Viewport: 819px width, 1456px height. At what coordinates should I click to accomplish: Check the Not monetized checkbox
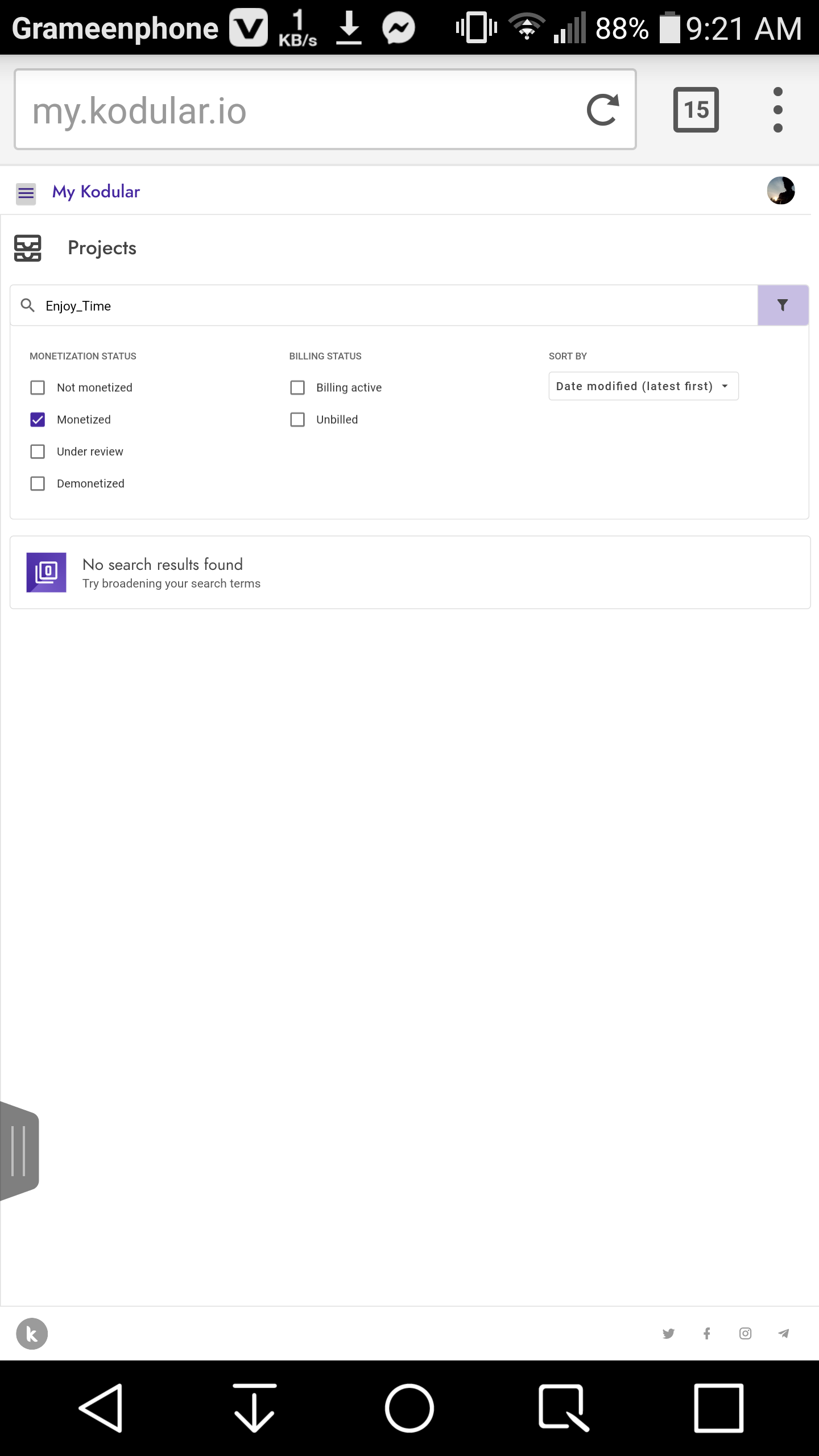[38, 387]
